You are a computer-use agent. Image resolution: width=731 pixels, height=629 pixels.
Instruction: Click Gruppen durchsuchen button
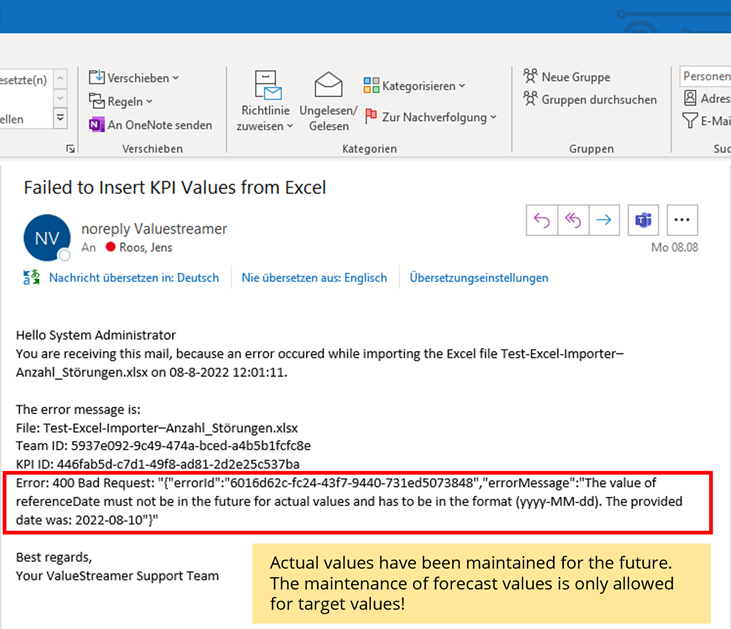(x=589, y=99)
